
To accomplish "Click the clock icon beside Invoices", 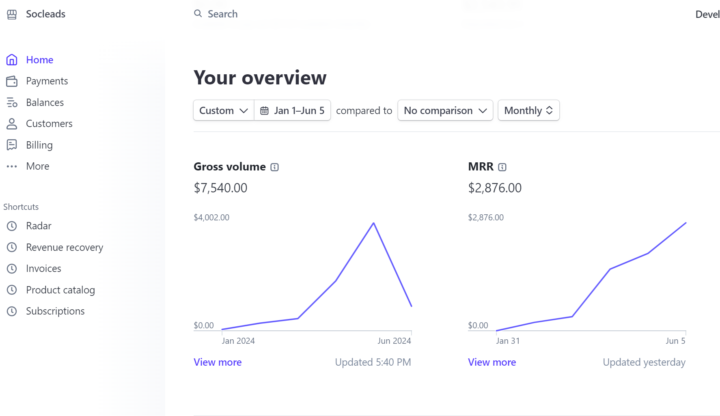I will [12, 269].
